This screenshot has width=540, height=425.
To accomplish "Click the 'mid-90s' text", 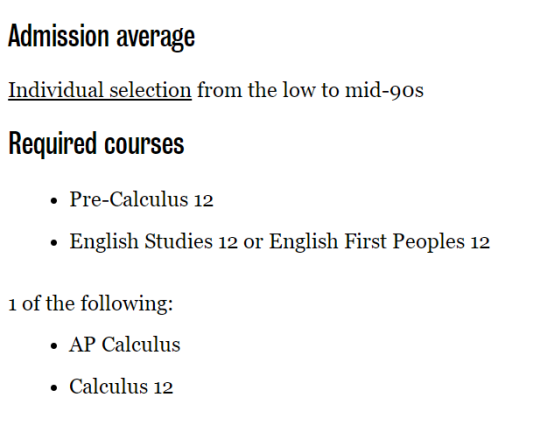I will [x=384, y=90].
